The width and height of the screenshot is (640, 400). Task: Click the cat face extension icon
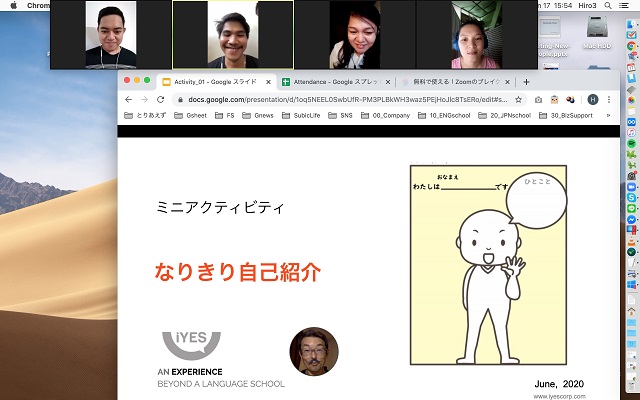click(554, 100)
